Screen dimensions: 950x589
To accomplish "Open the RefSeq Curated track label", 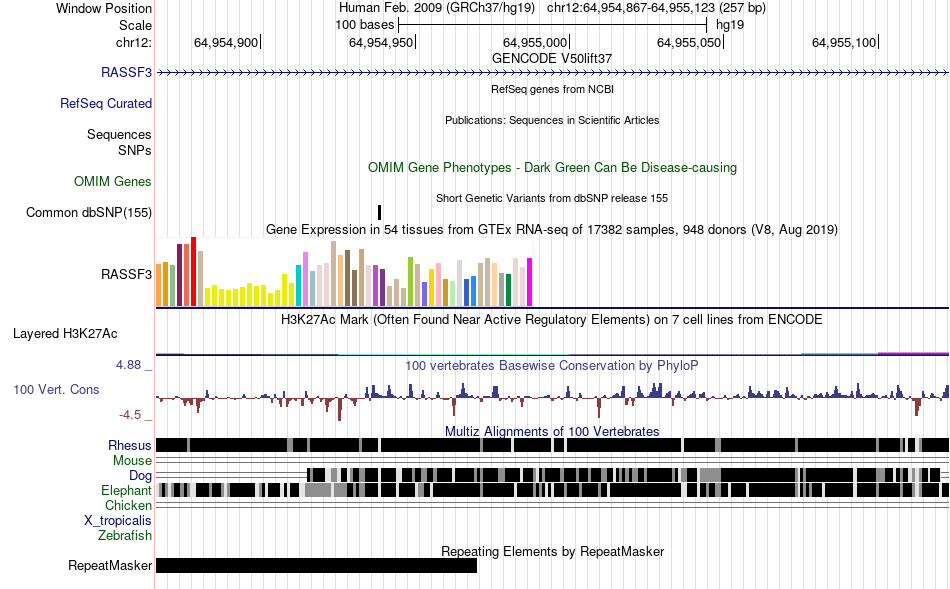I will pos(105,103).
